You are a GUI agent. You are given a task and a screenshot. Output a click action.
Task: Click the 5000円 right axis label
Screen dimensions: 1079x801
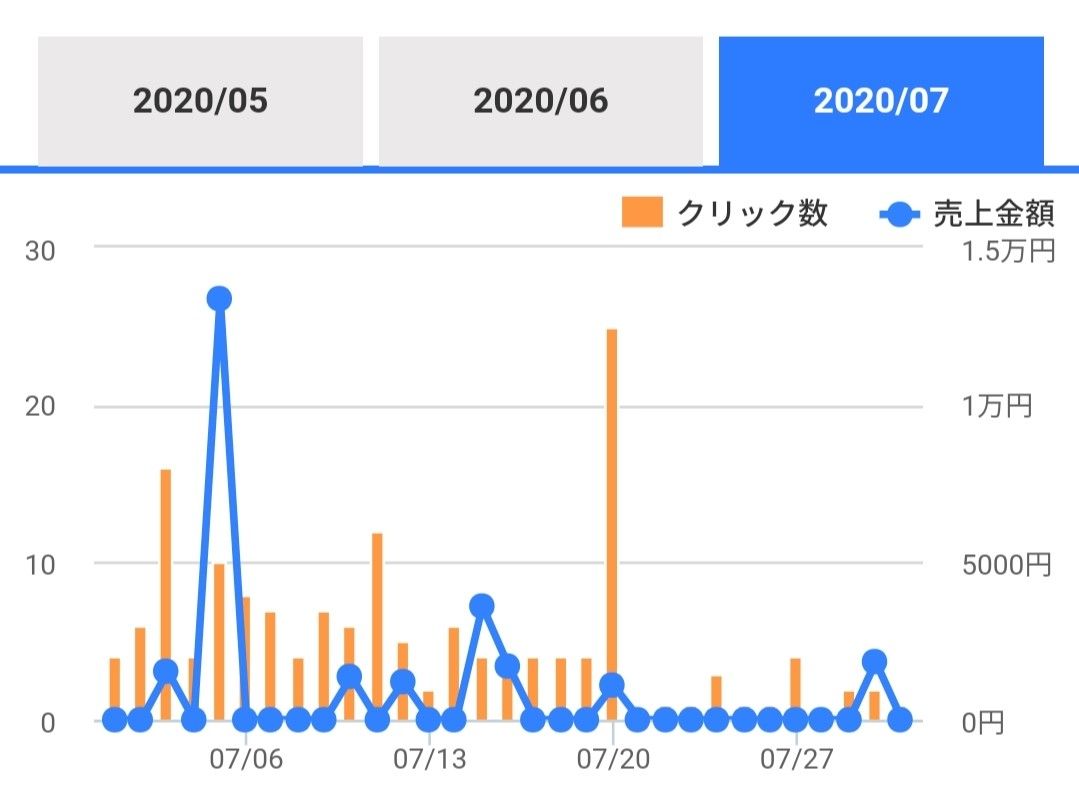[1006, 564]
